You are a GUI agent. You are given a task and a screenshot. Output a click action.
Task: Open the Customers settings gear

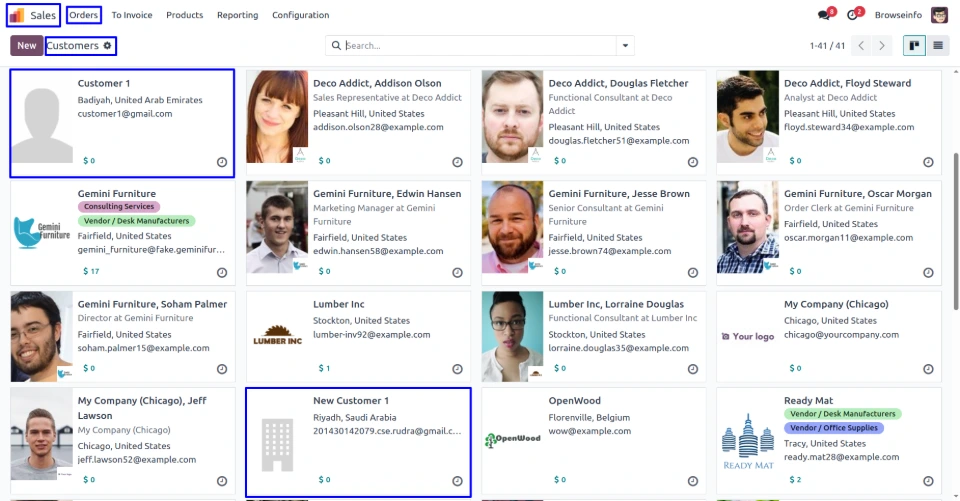click(107, 46)
